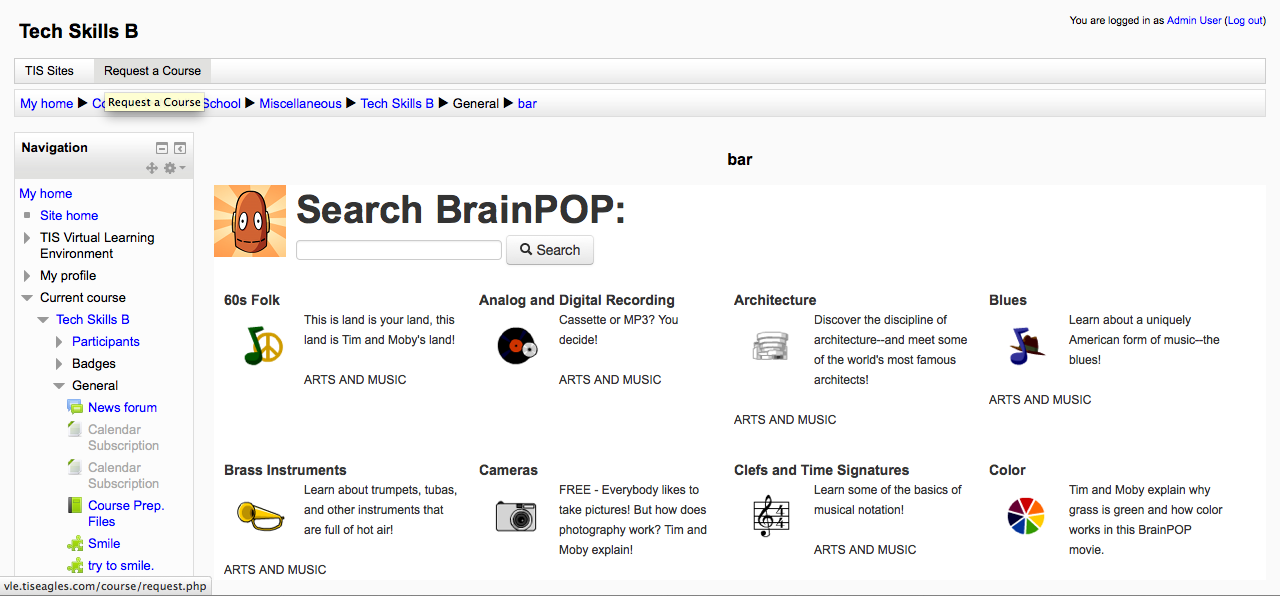Viewport: 1280px width, 596px height.
Task: Click Clefs and Time Signatures title
Action: pos(822,470)
